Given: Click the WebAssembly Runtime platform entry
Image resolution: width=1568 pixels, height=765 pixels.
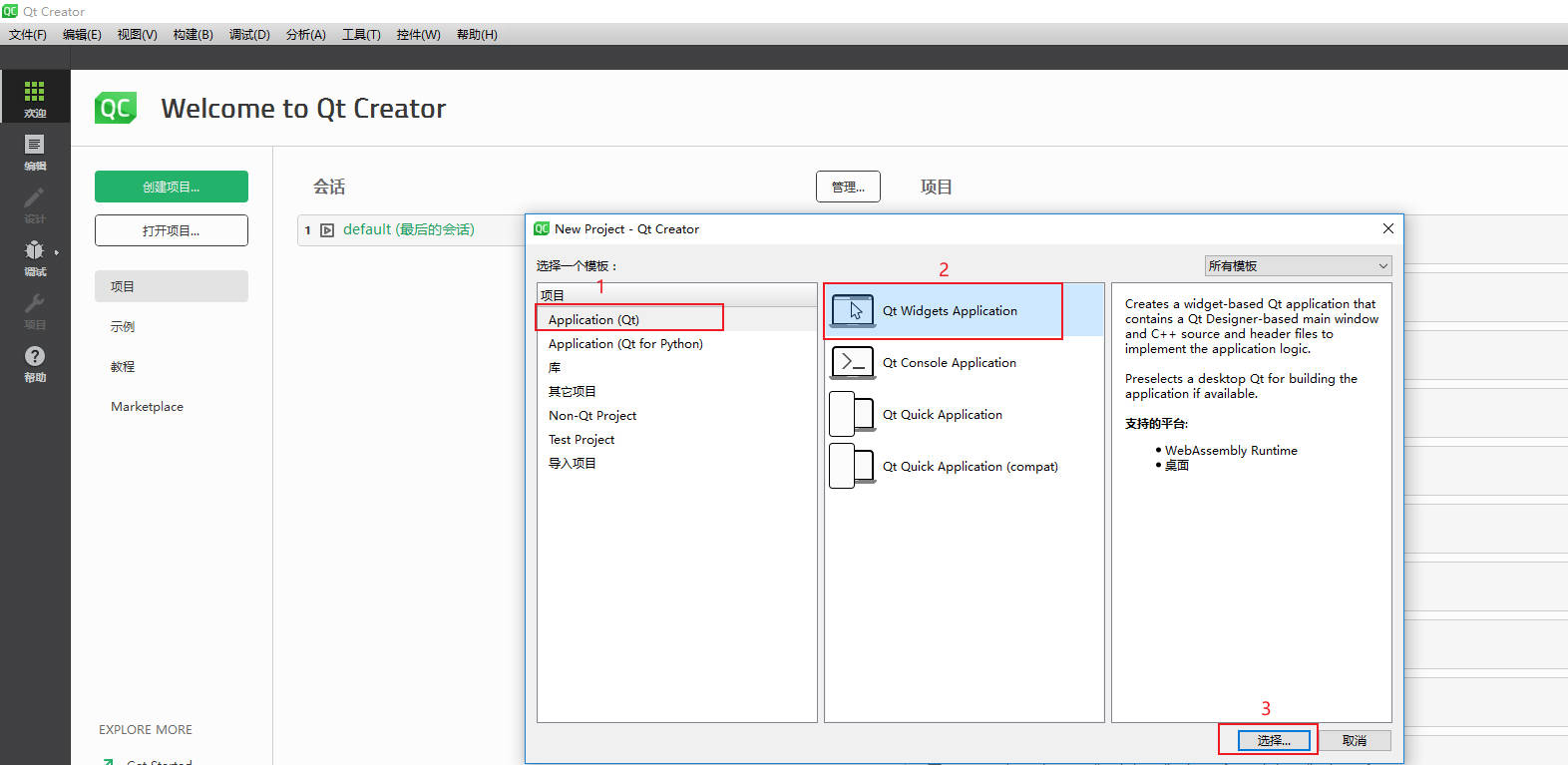Looking at the screenshot, I should [1231, 451].
